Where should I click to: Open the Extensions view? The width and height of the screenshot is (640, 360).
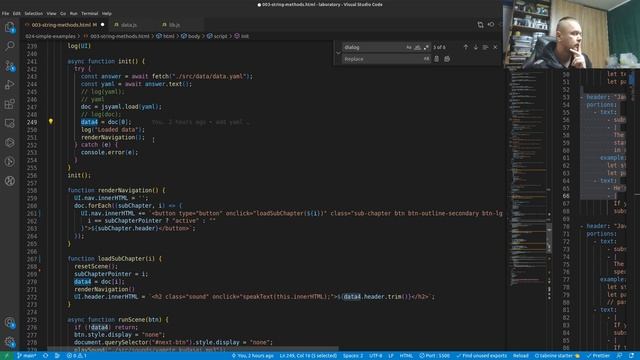[x=10, y=104]
